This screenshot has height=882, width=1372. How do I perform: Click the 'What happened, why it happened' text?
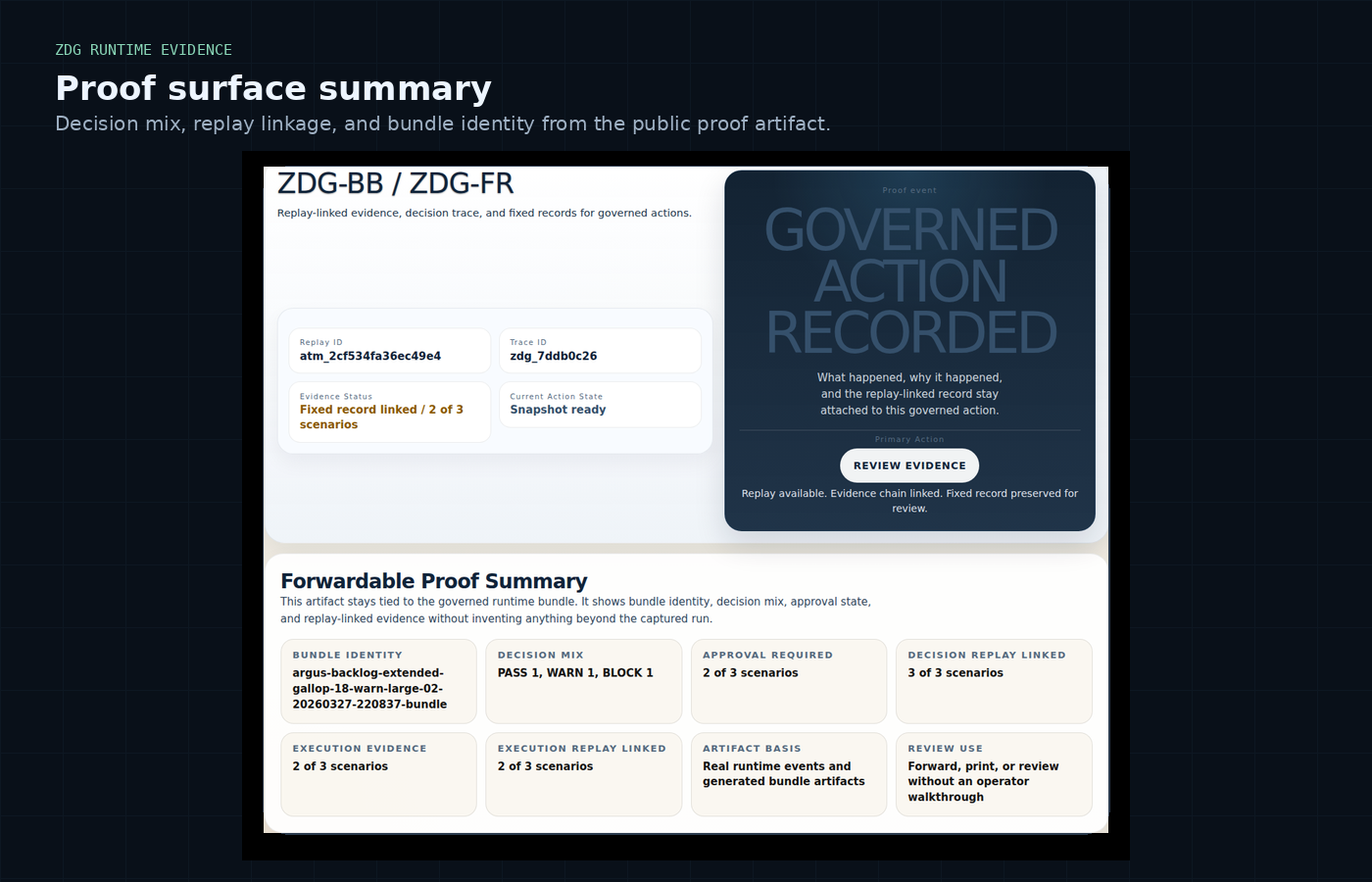909,394
